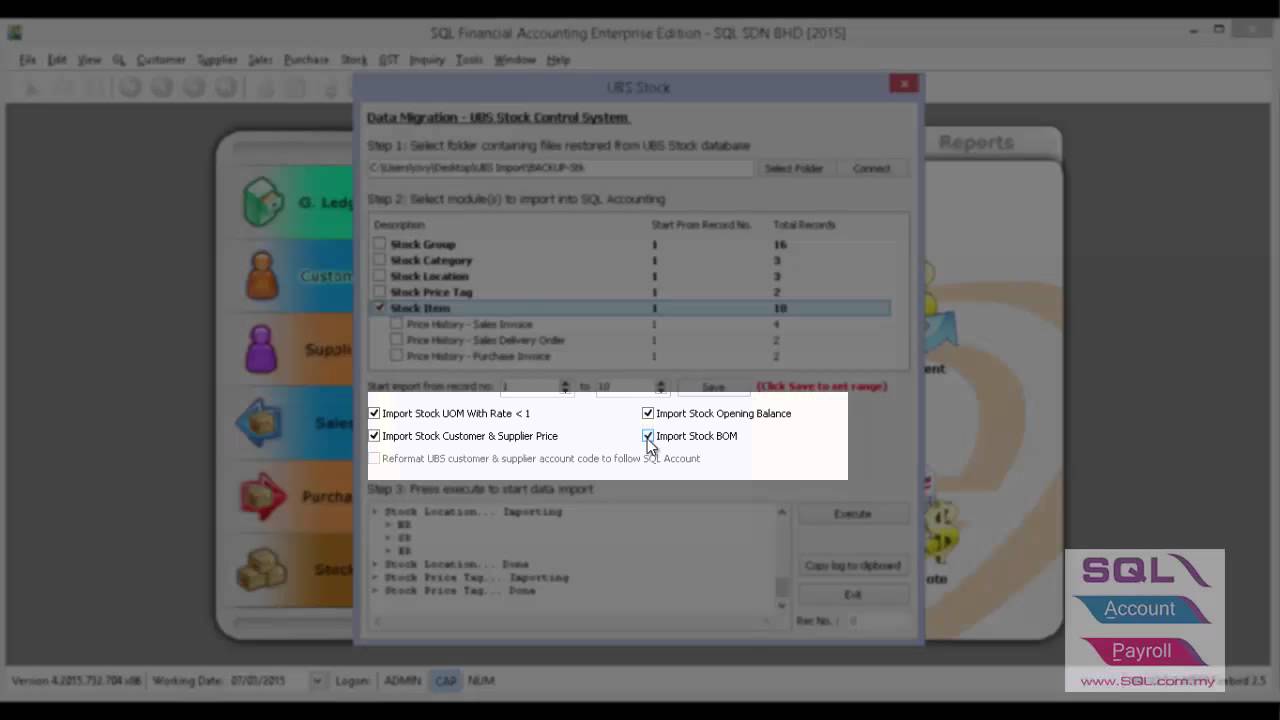Open the Supplier module purple person icon
Screen dimensions: 1280x720
click(261, 349)
